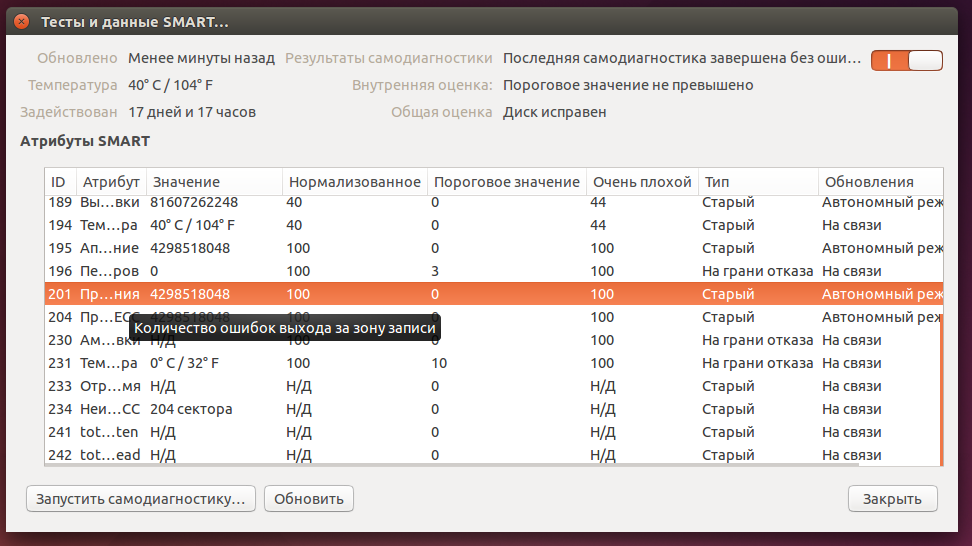The image size is (972, 546).
Task: Select attribute row with ID 196
Action: 400,271
